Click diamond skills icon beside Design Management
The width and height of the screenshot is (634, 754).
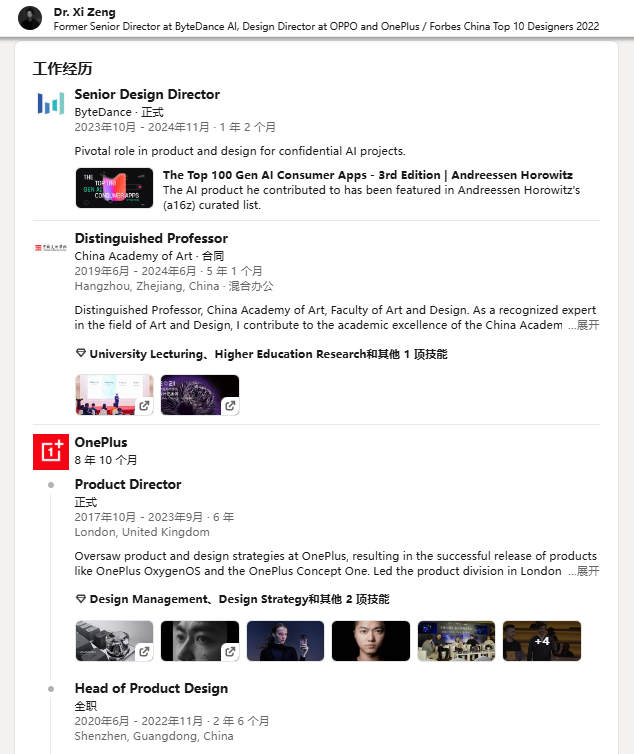(x=81, y=599)
